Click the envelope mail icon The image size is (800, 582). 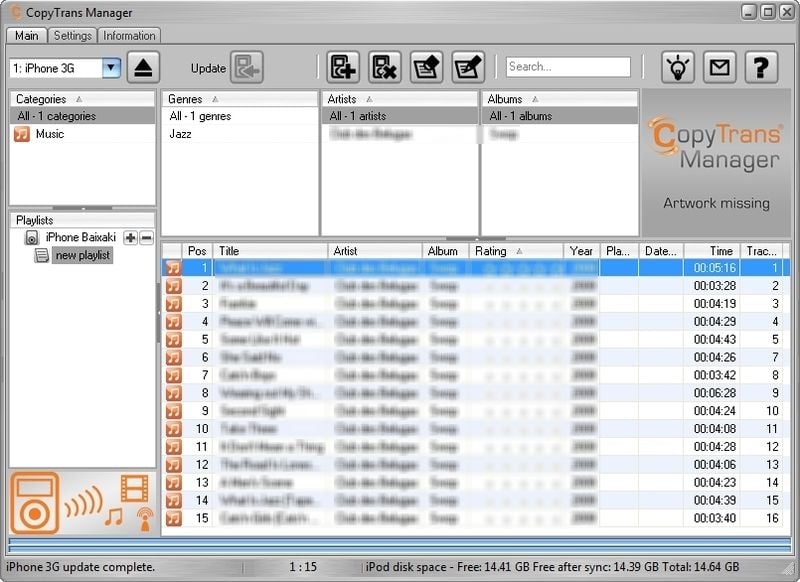(719, 67)
